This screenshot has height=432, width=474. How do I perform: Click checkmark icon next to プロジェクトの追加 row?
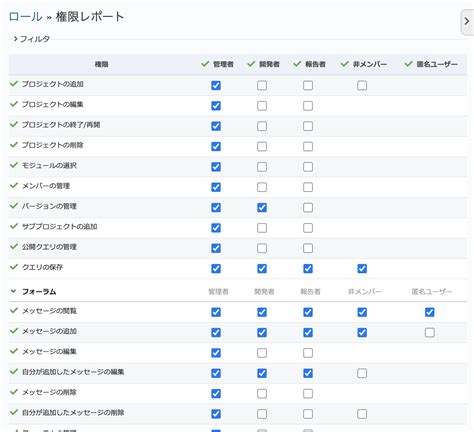(14, 84)
